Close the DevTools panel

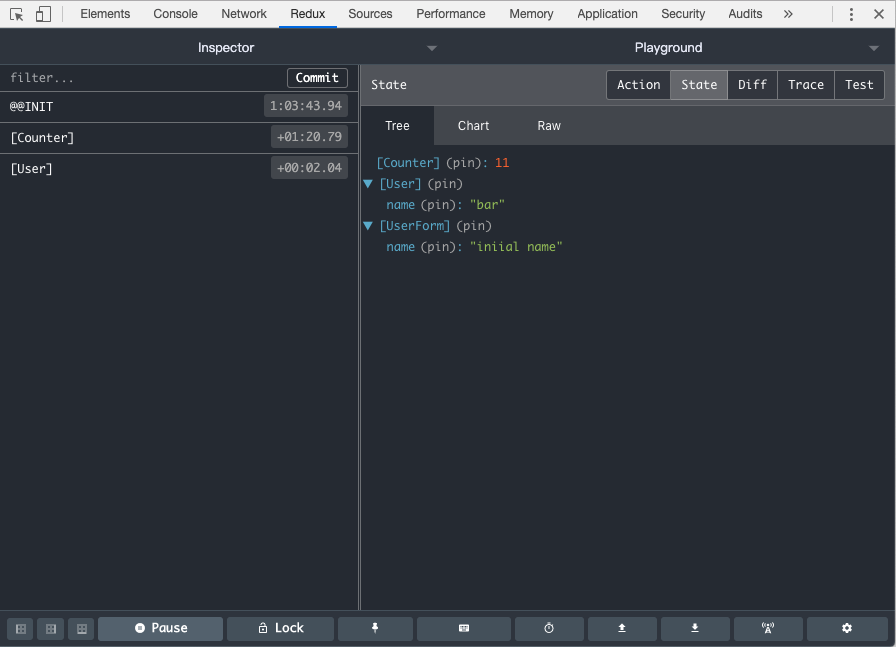point(878,14)
